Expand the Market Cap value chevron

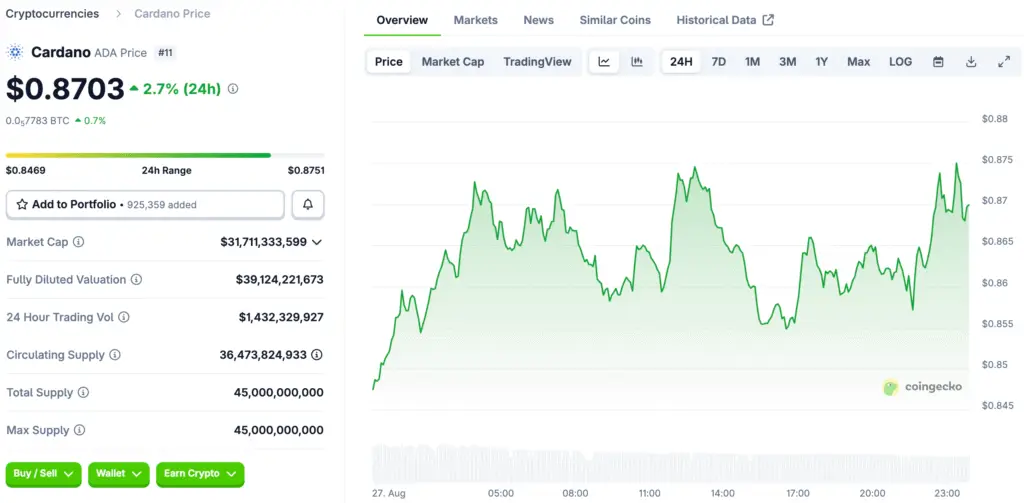pos(317,242)
